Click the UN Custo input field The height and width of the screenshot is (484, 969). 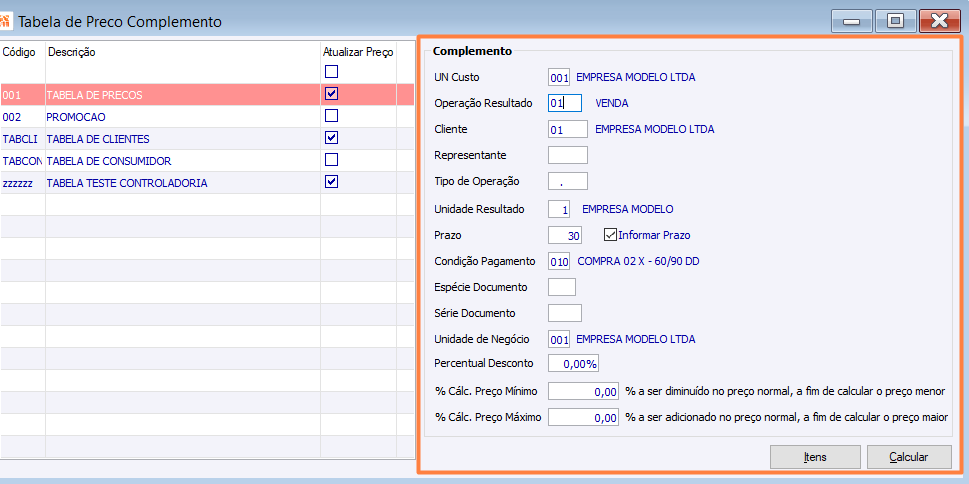[x=559, y=78]
